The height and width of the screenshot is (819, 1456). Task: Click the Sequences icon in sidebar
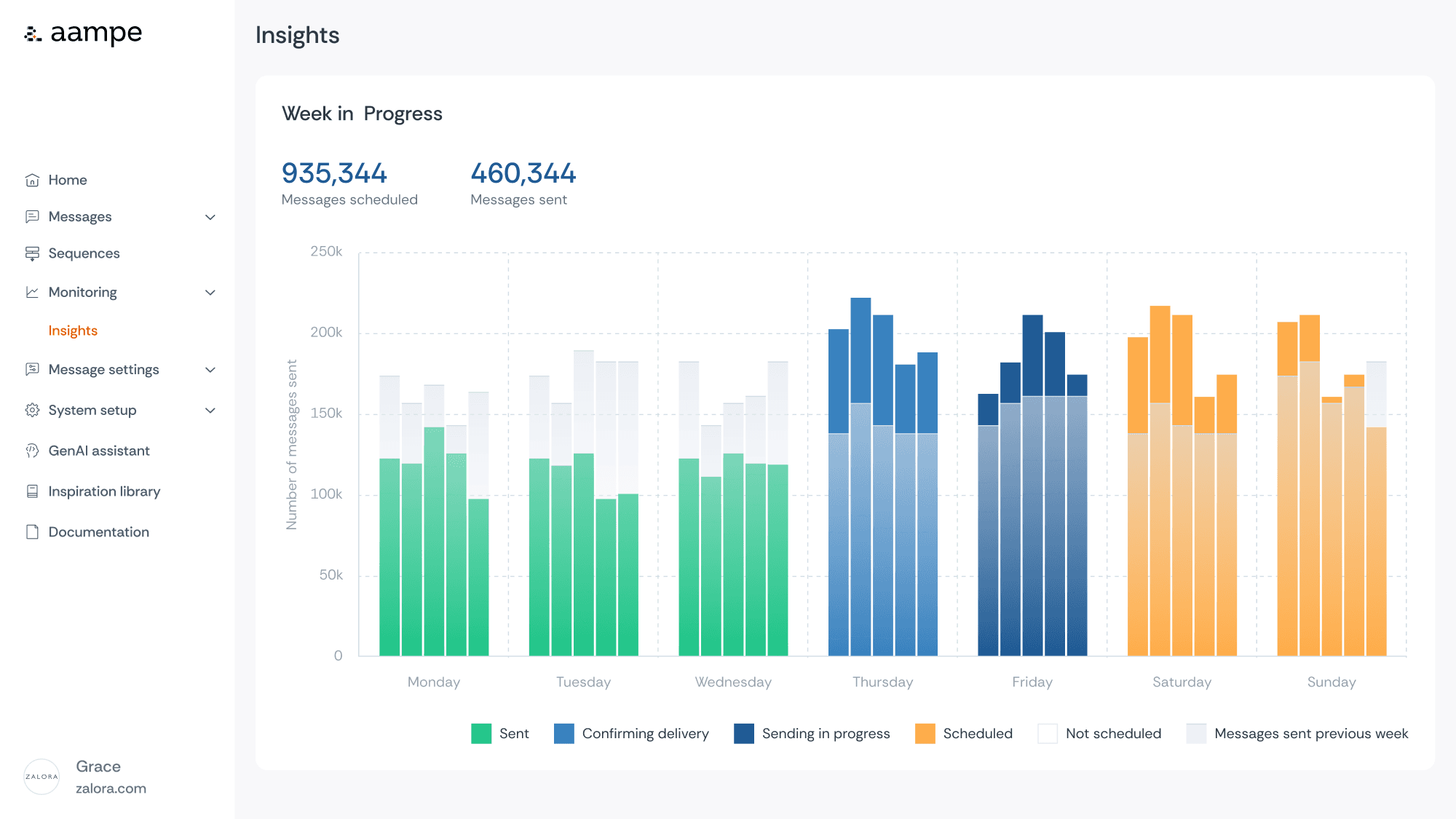click(x=32, y=253)
